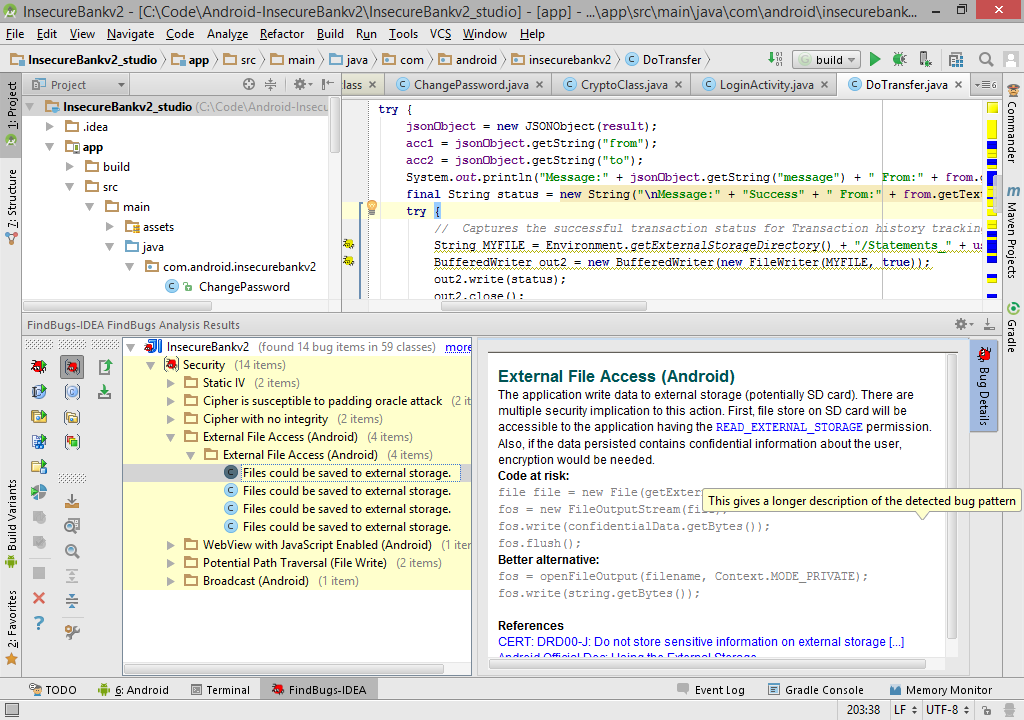Open FindBugs help question mark icon

click(x=39, y=623)
